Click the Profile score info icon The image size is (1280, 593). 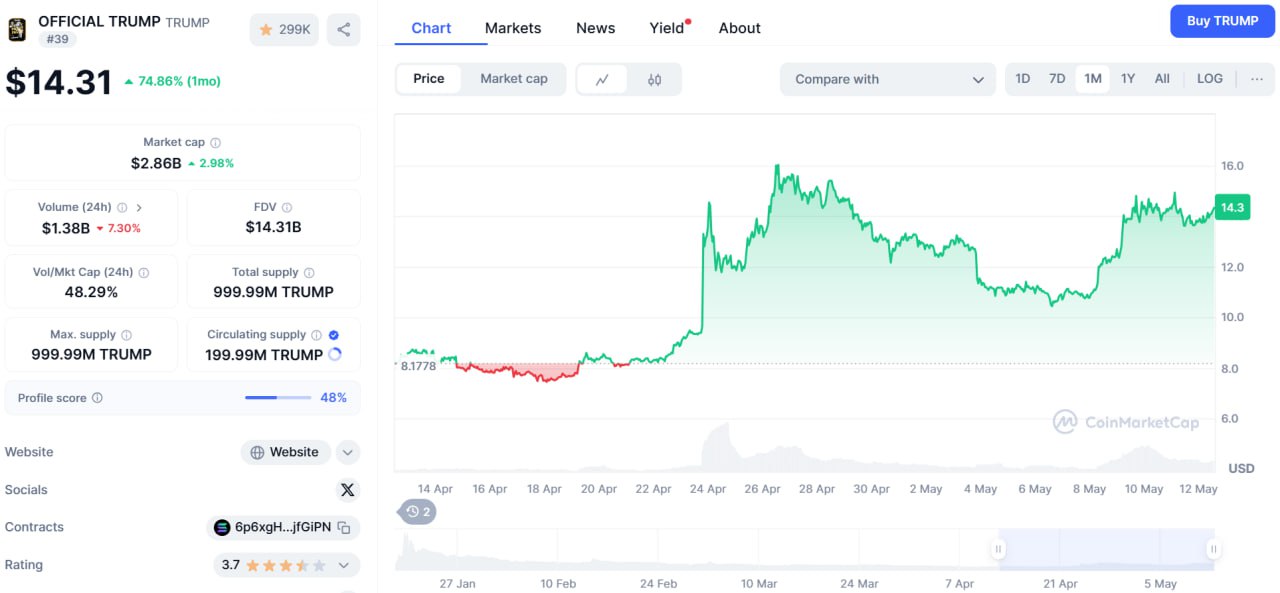pyautogui.click(x=97, y=398)
